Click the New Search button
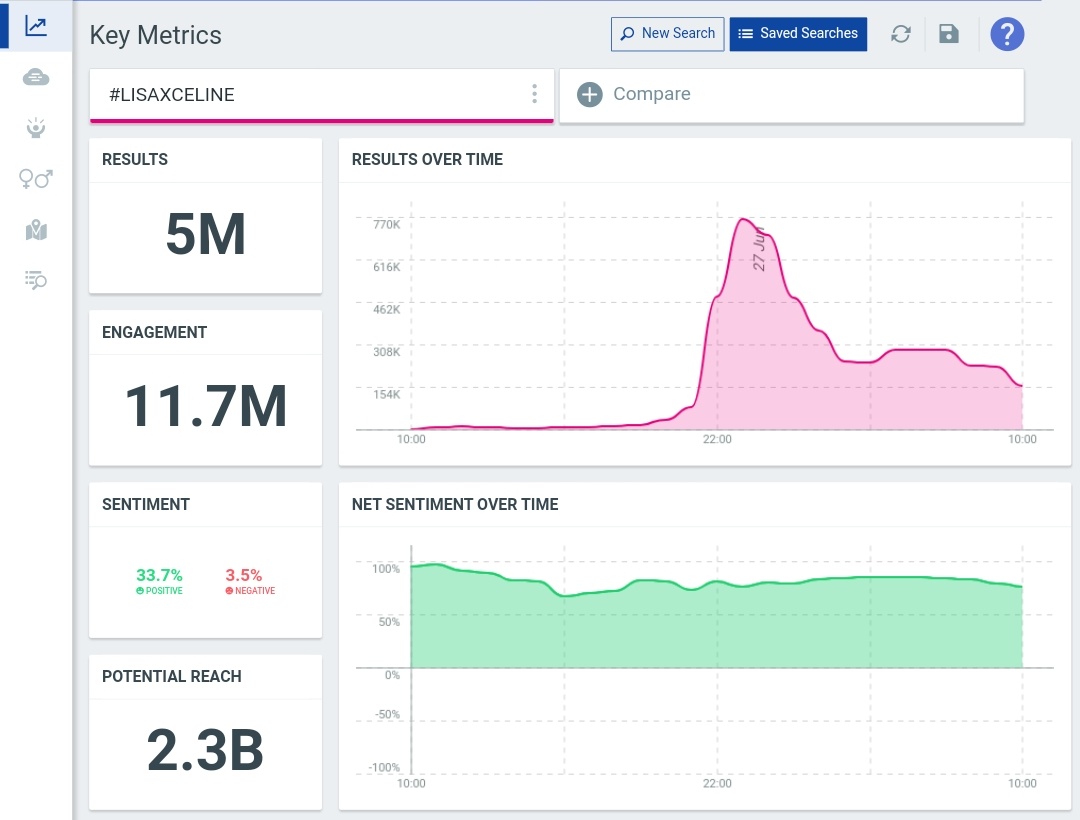 667,34
